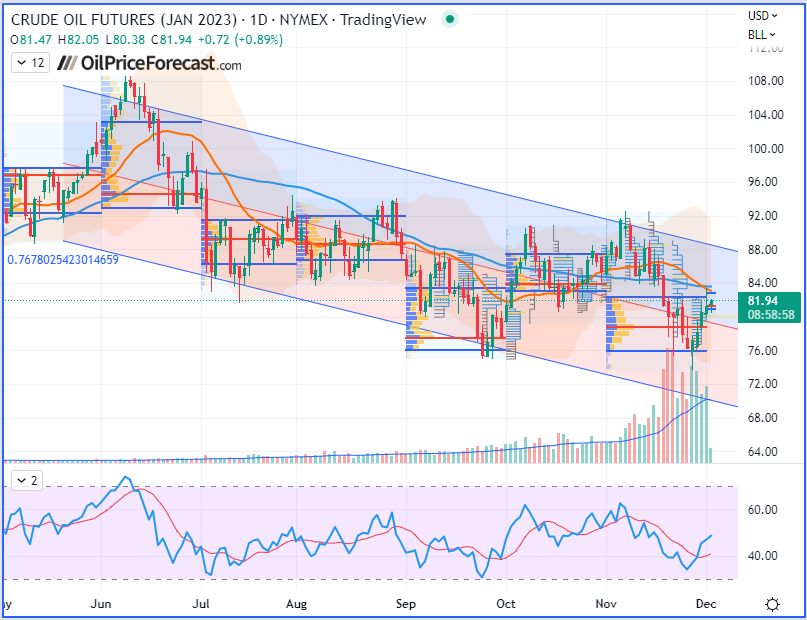The image size is (807, 620).
Task: Collapse the 12 indicators legend chevron
Action: [22, 63]
